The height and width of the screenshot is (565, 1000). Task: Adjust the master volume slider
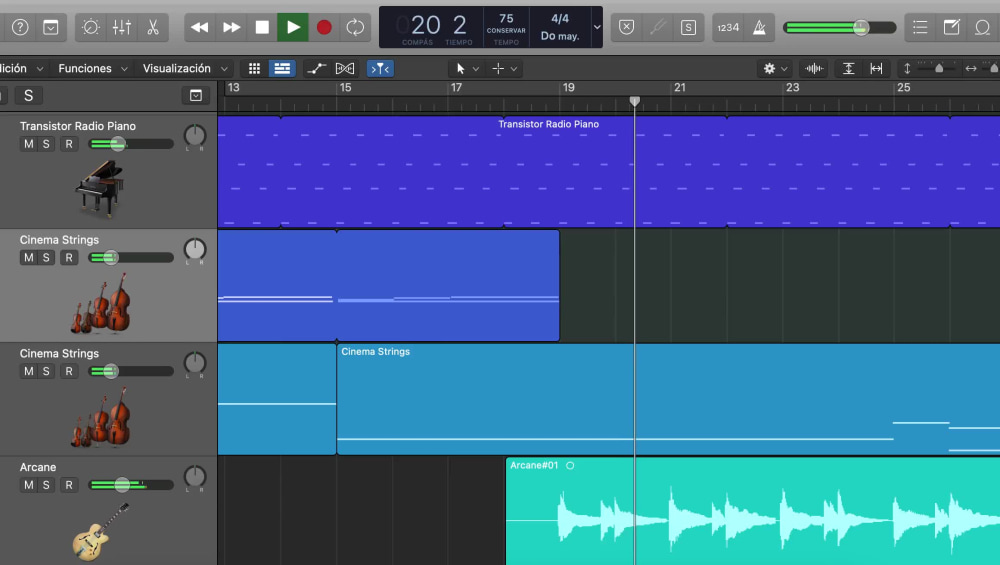(x=840, y=27)
